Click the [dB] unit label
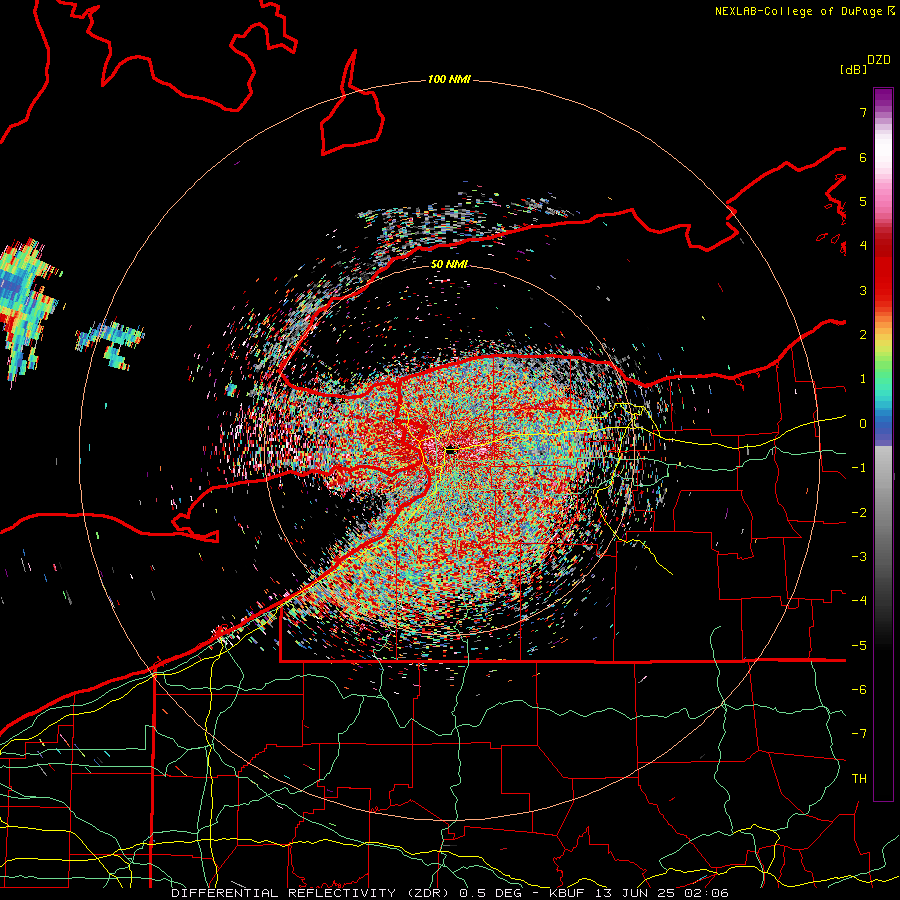The height and width of the screenshot is (900, 900). pyautogui.click(x=853, y=69)
